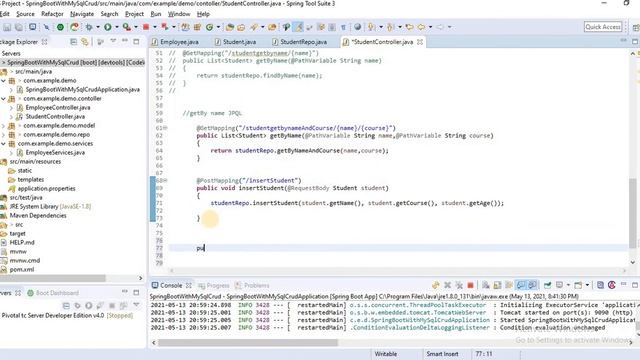Open the Window menu
Viewport: 640px width, 360px height.
[x=179, y=14]
